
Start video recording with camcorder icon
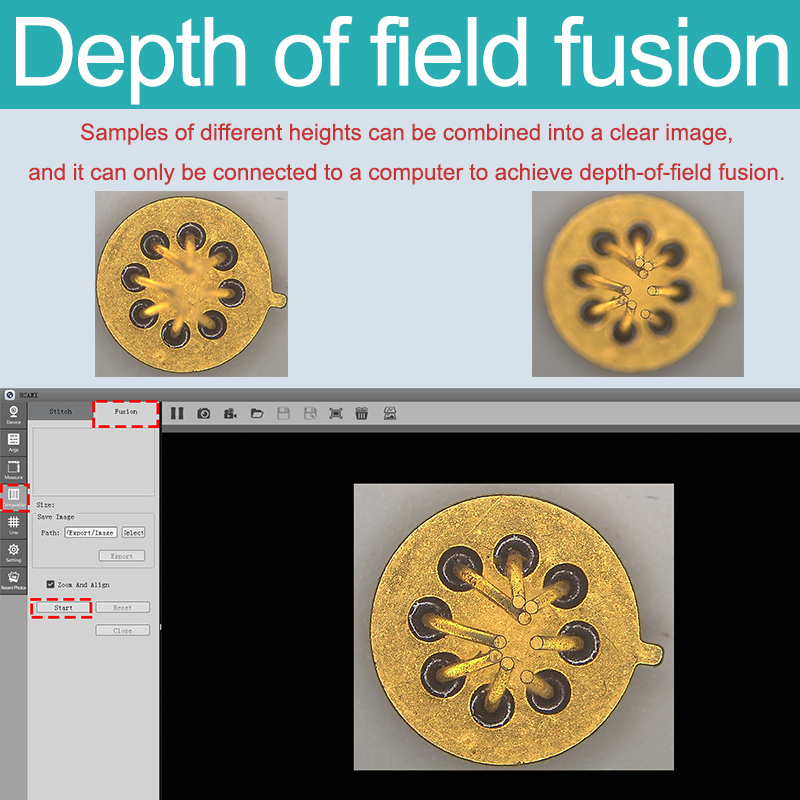click(230, 413)
